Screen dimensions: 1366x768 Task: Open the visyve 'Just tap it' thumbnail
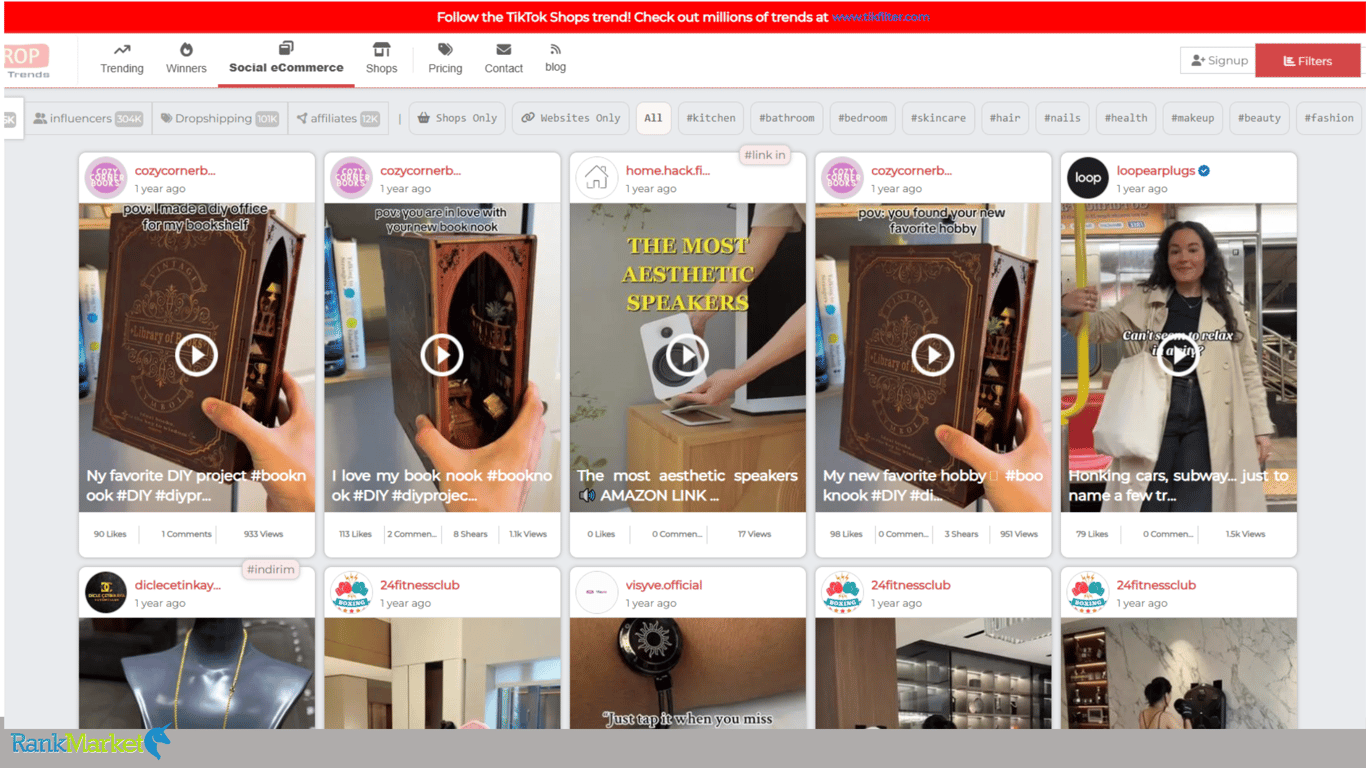point(688,673)
